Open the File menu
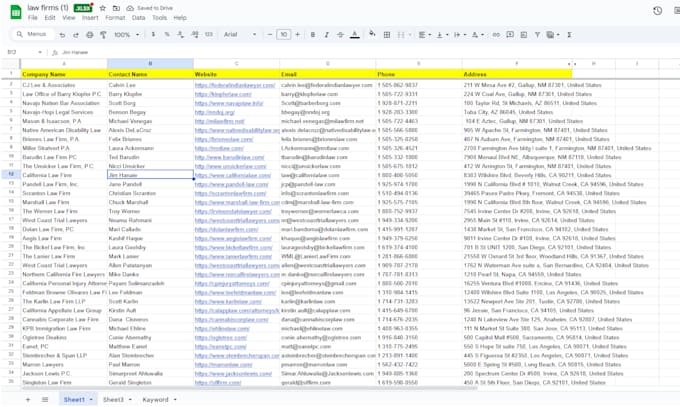Viewport: 680px width, 407px height. point(33,18)
